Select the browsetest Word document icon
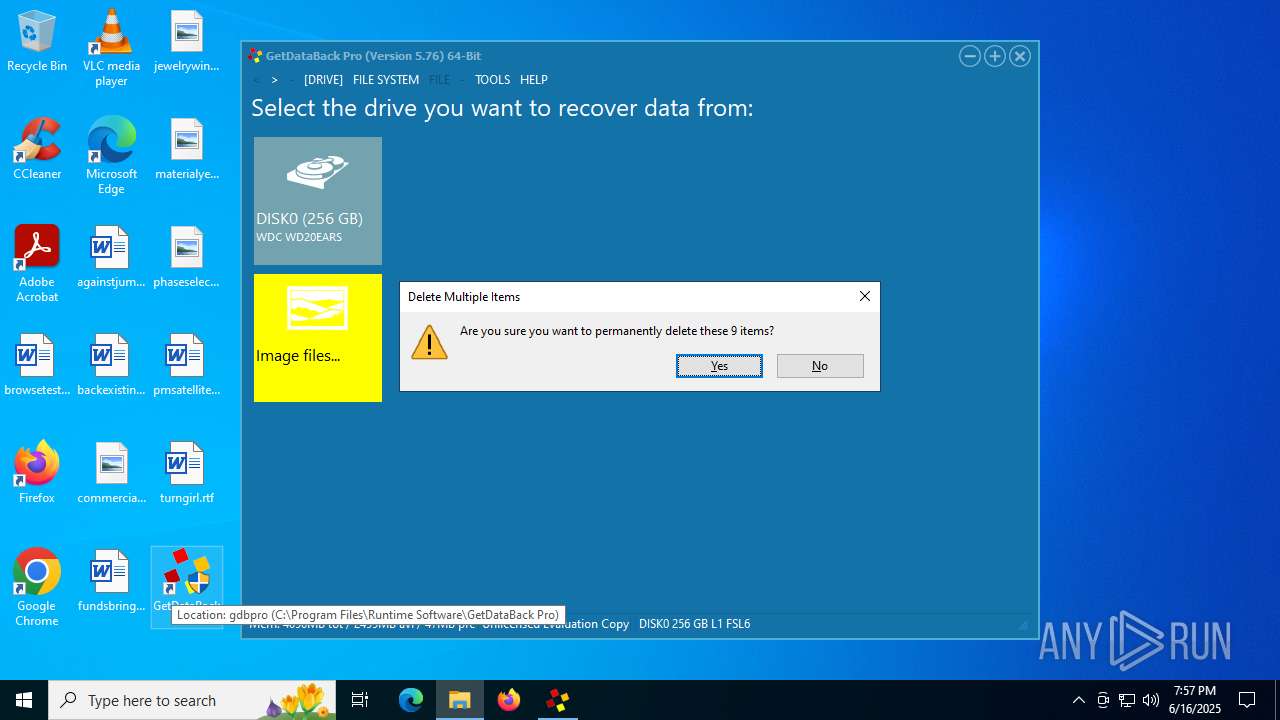 coord(37,366)
